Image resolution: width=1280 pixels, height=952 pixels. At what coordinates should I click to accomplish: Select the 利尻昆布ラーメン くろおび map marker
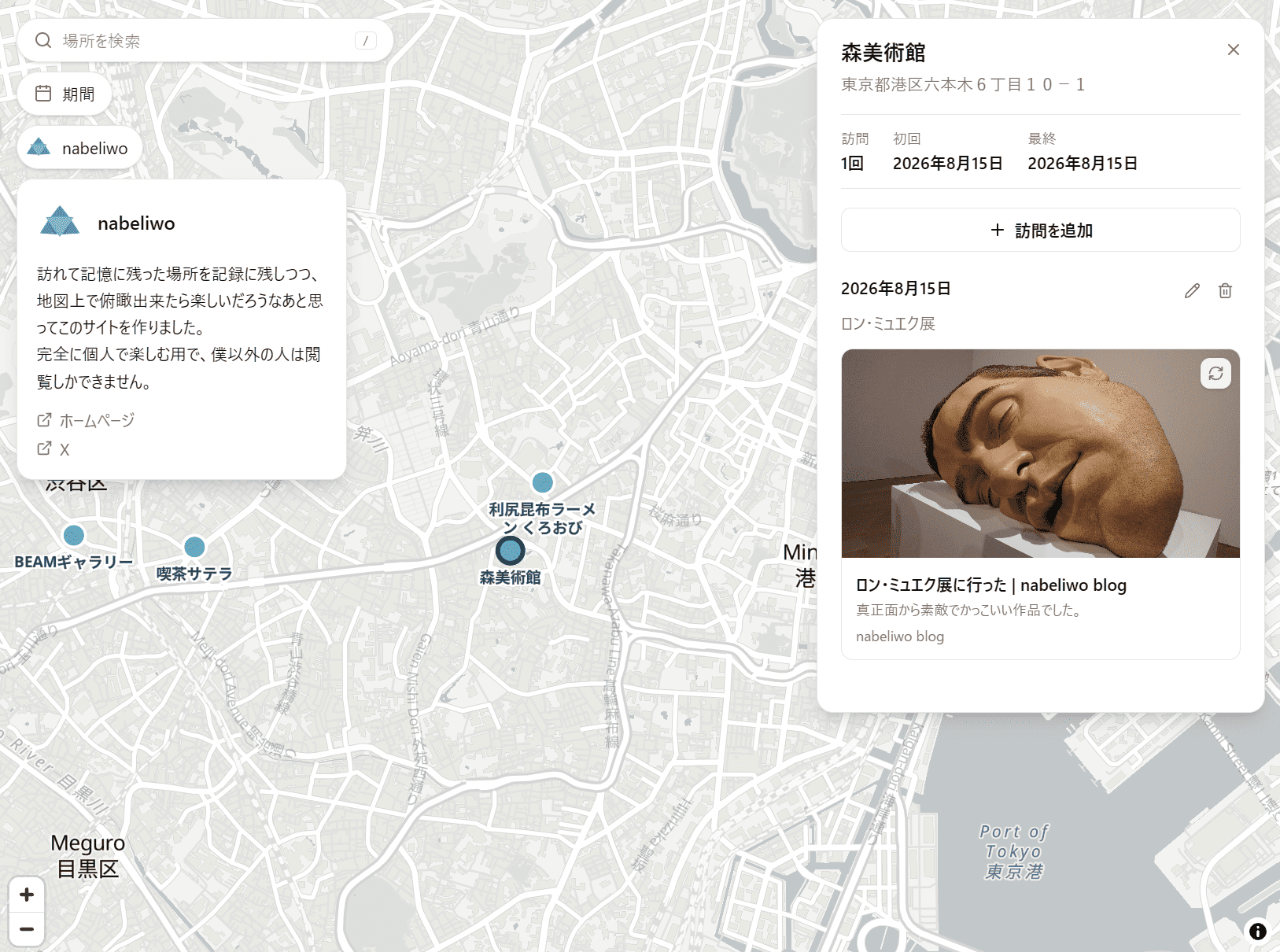pyautogui.click(x=543, y=482)
